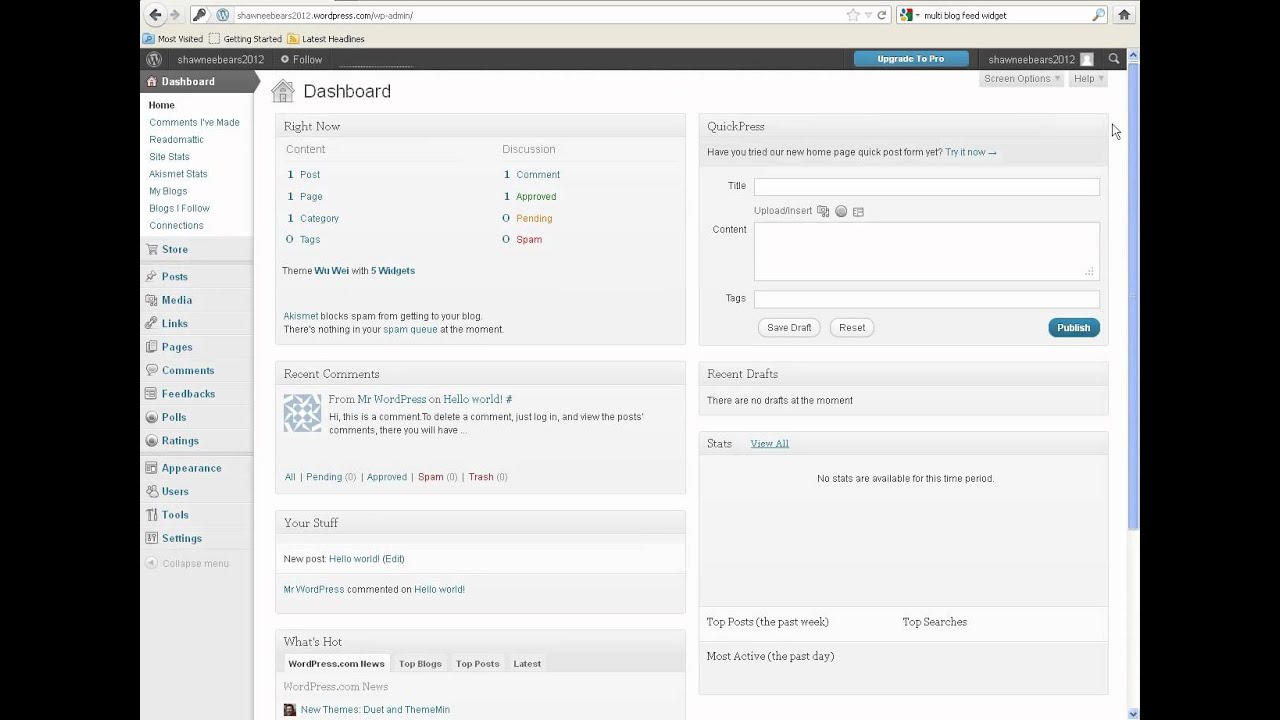Viewport: 1280px width, 720px height.
Task: Click the Mr WordPress comment avatar
Action: click(x=302, y=412)
